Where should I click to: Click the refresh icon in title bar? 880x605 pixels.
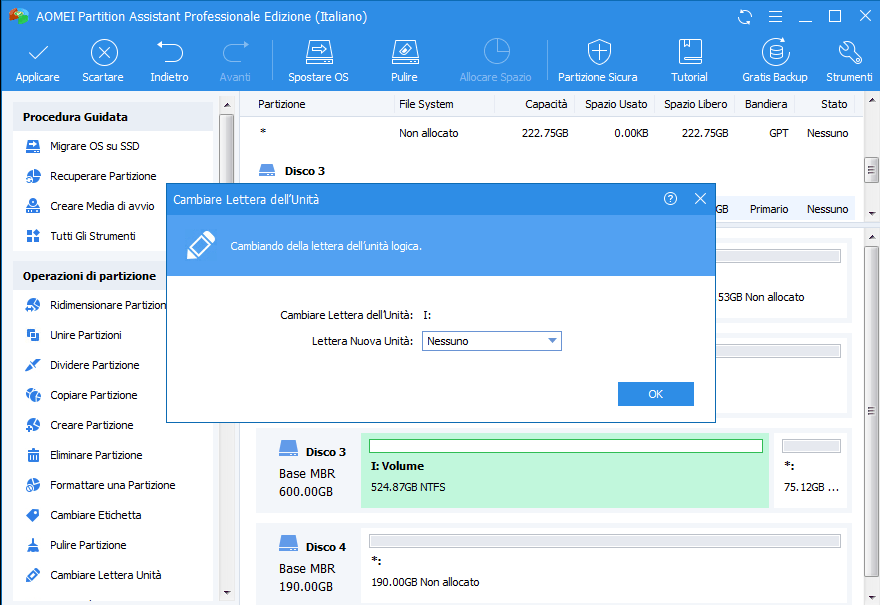click(x=744, y=17)
